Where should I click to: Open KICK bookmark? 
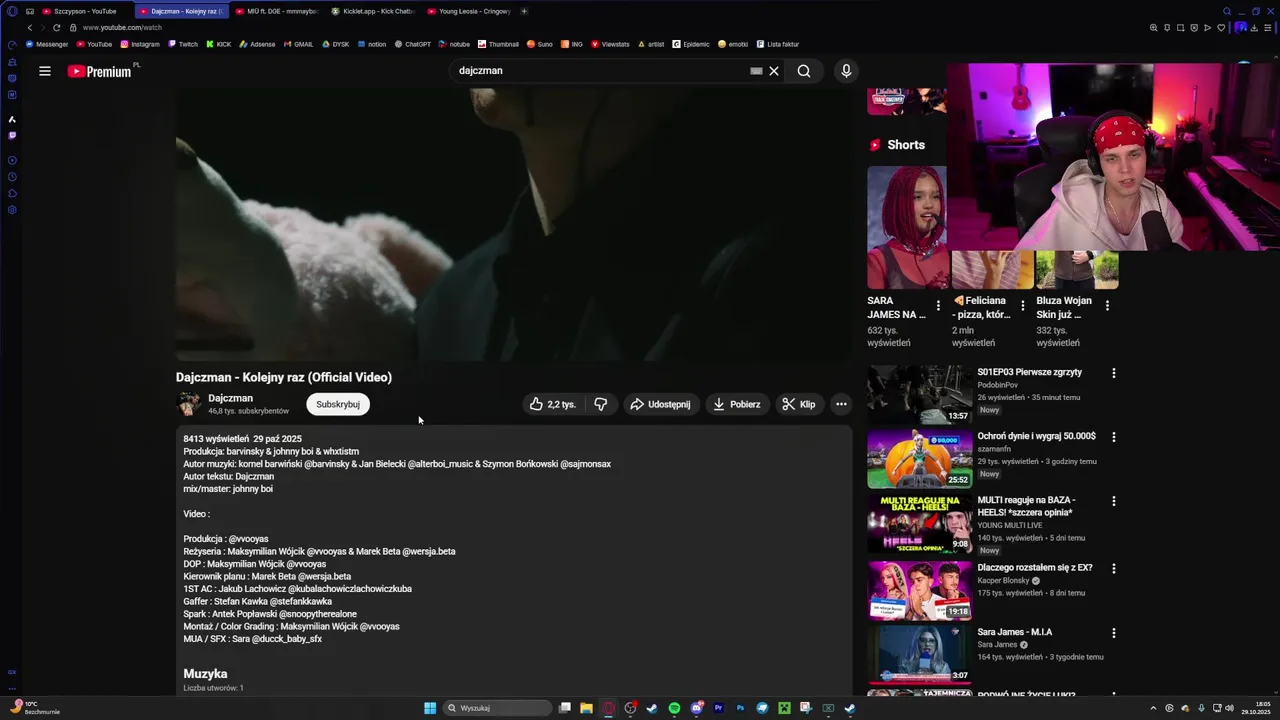[219, 44]
